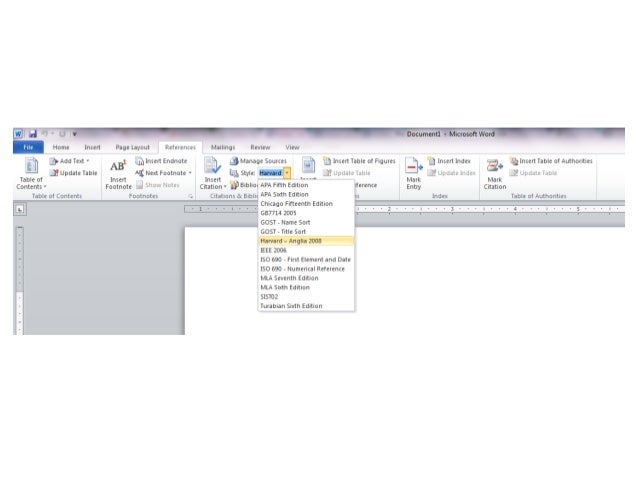638x479 pixels.
Task: Click the Save icon in Quick Access Toolbar
Action: (33, 134)
